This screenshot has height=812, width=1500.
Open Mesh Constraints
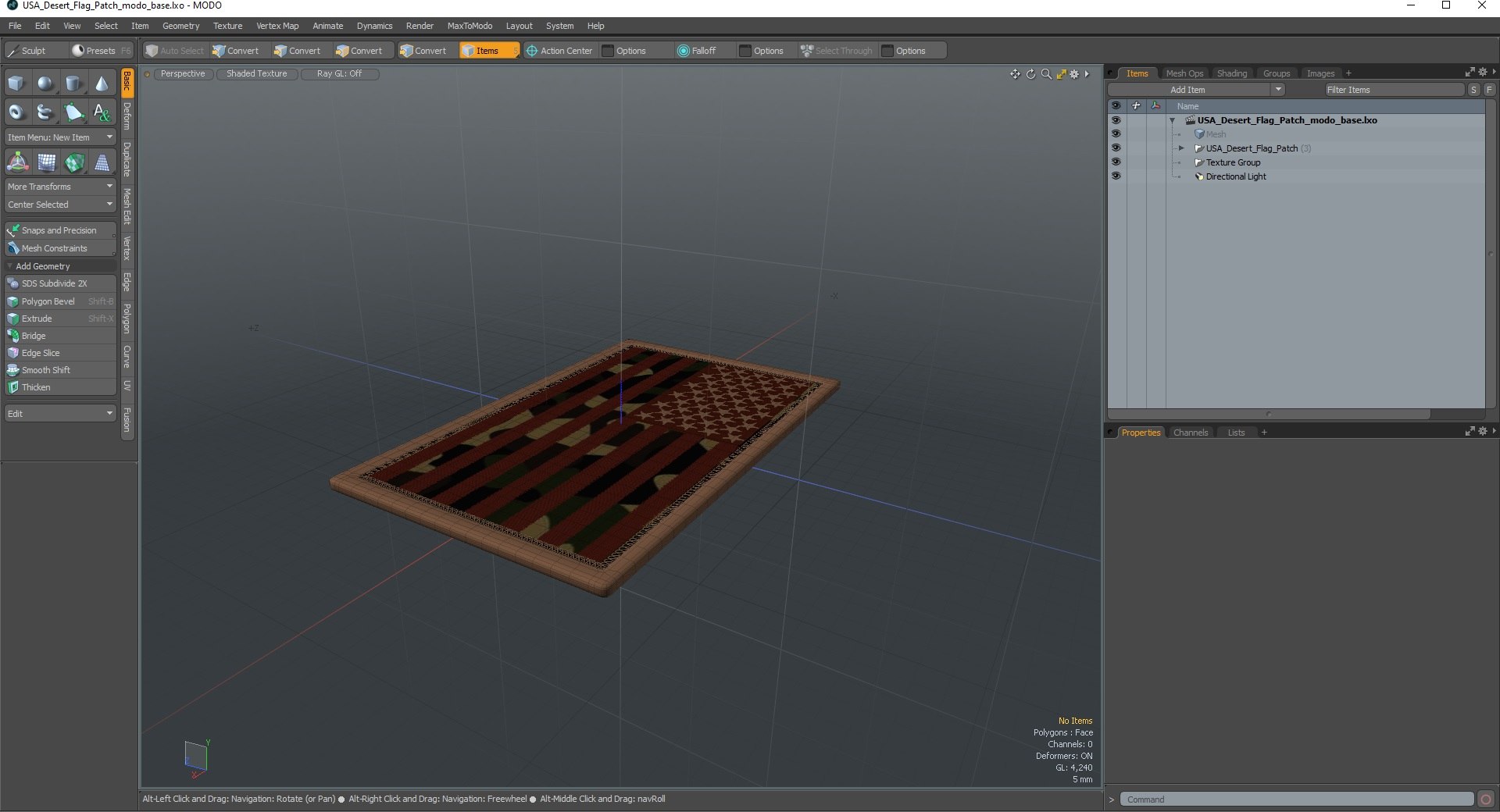(60, 248)
